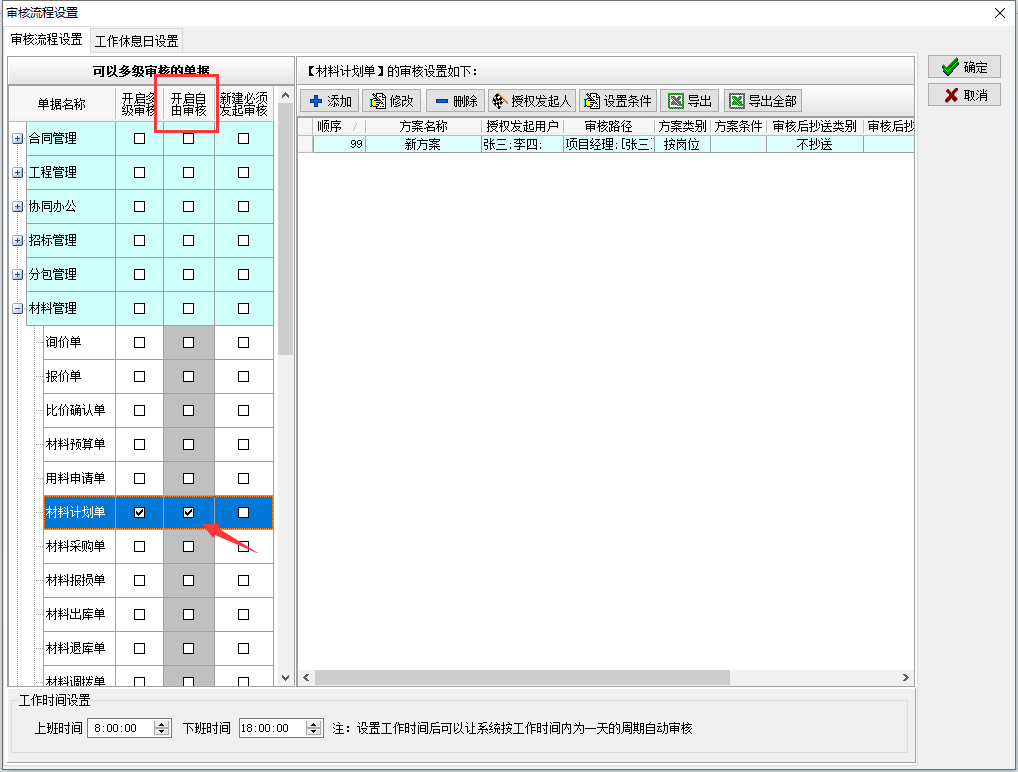Click the 添加 (add) plus icon
Image resolution: width=1018 pixels, height=772 pixels.
[x=316, y=101]
